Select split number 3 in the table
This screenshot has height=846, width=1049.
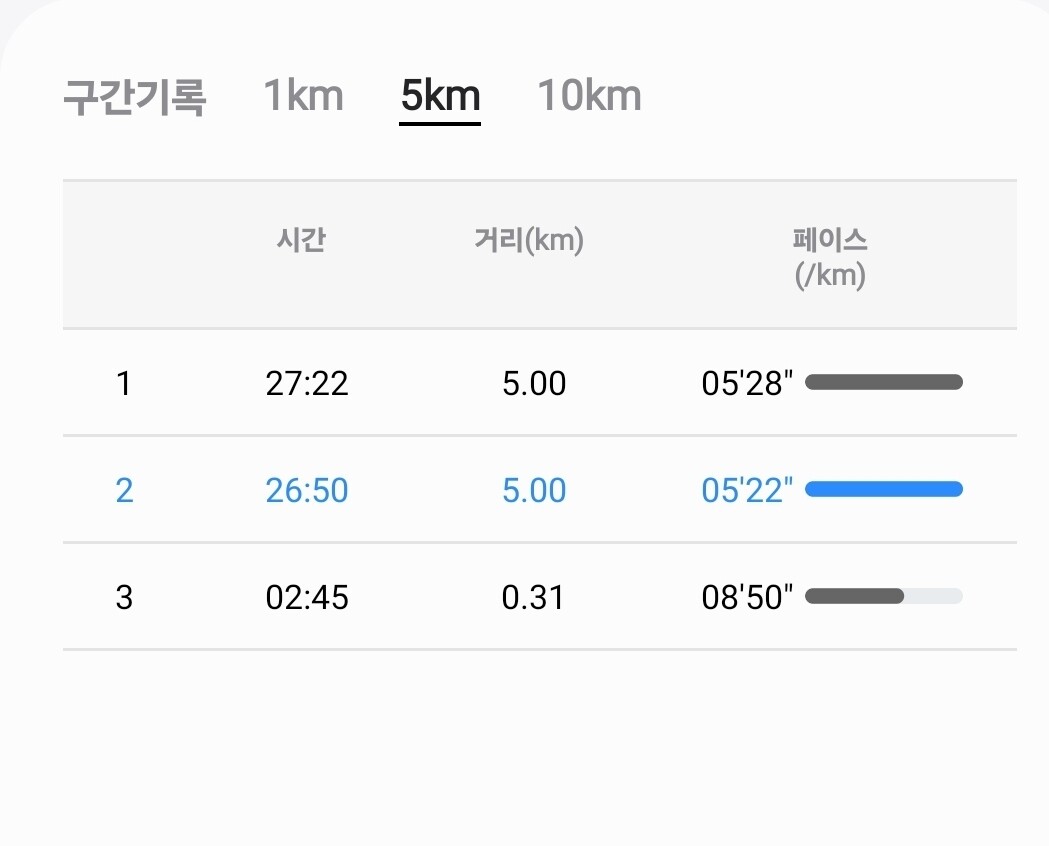(x=124, y=597)
